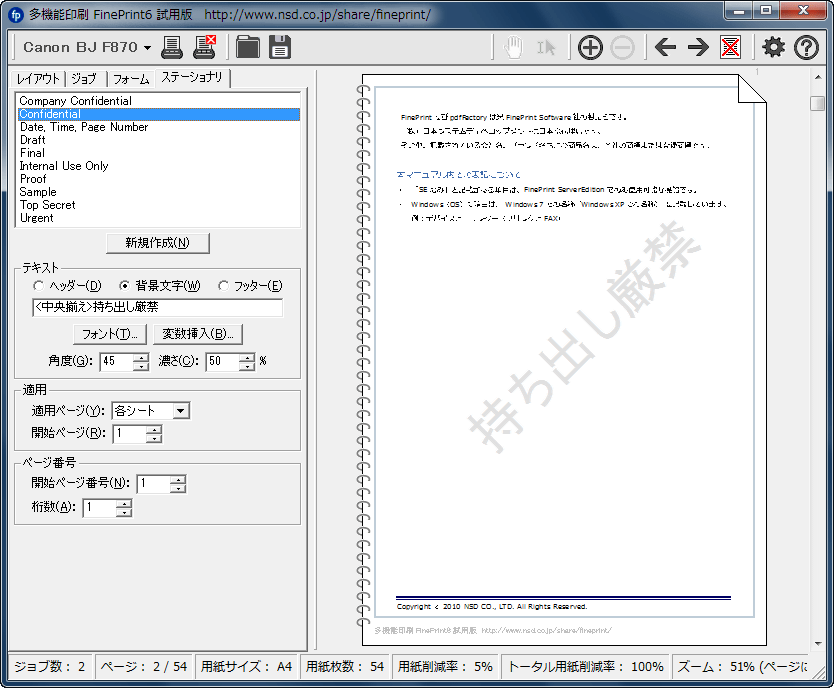Switch to the ジョブ tab
Screen dimensions: 834x688
click(x=84, y=79)
